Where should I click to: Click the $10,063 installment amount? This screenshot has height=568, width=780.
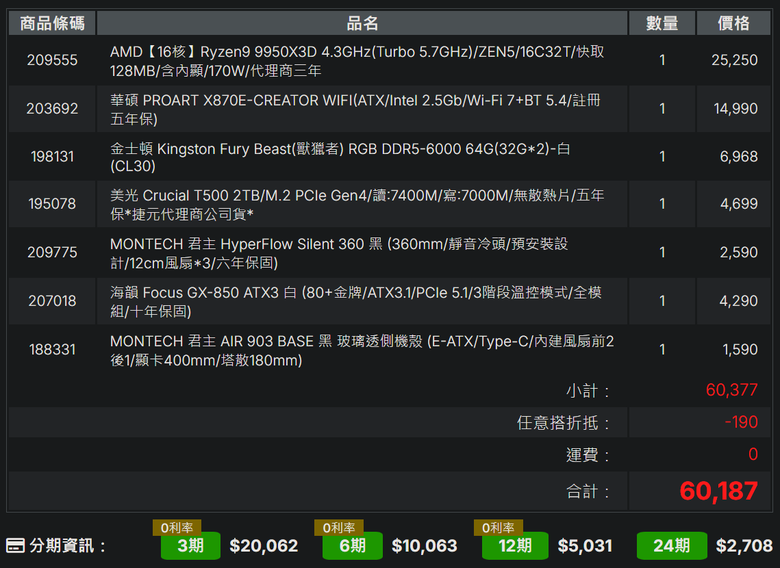tap(424, 546)
